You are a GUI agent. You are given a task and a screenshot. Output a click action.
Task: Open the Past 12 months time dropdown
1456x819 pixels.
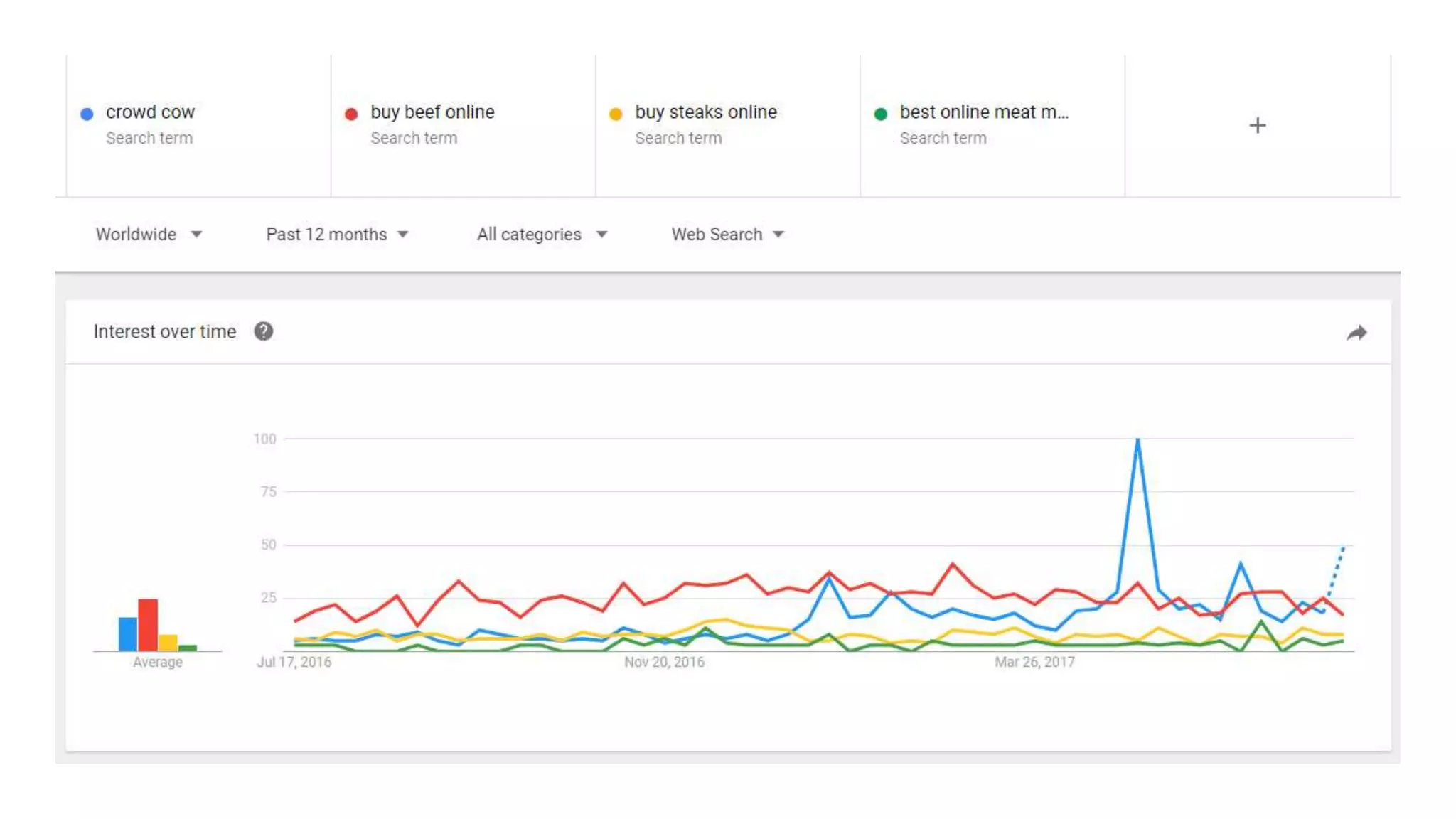point(337,235)
